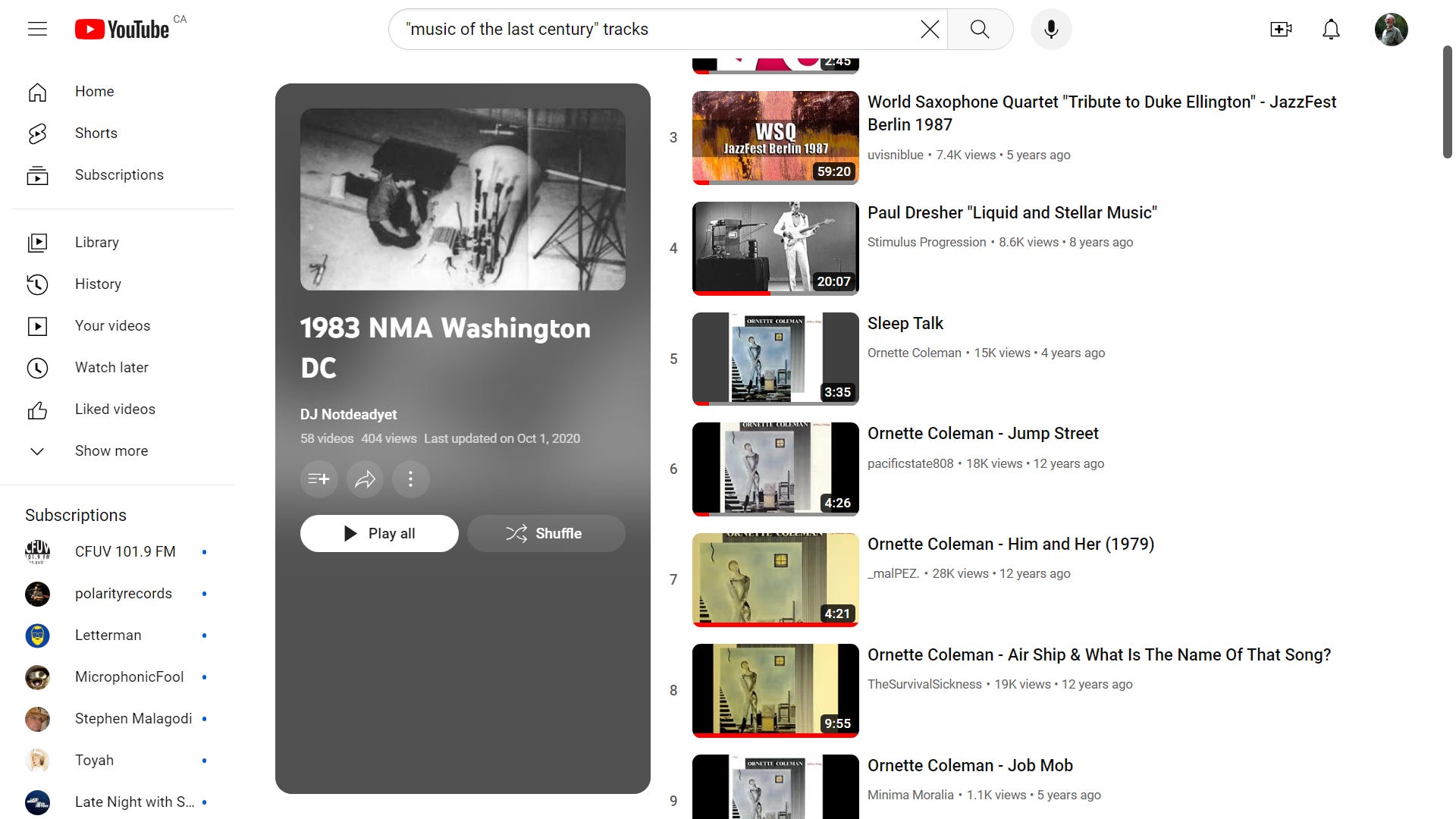Screen dimensions: 1456x819
Task: Click the Toyah channel avatar icon
Action: [37, 760]
